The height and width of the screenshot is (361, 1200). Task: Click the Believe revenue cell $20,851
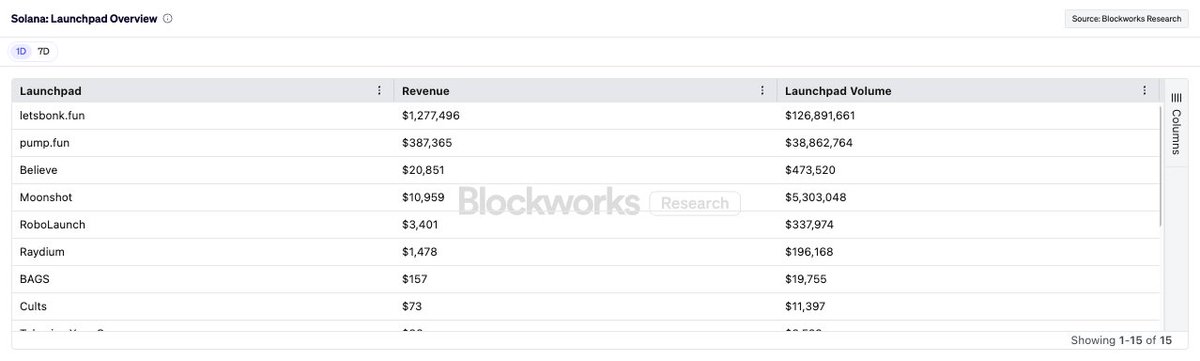point(424,170)
